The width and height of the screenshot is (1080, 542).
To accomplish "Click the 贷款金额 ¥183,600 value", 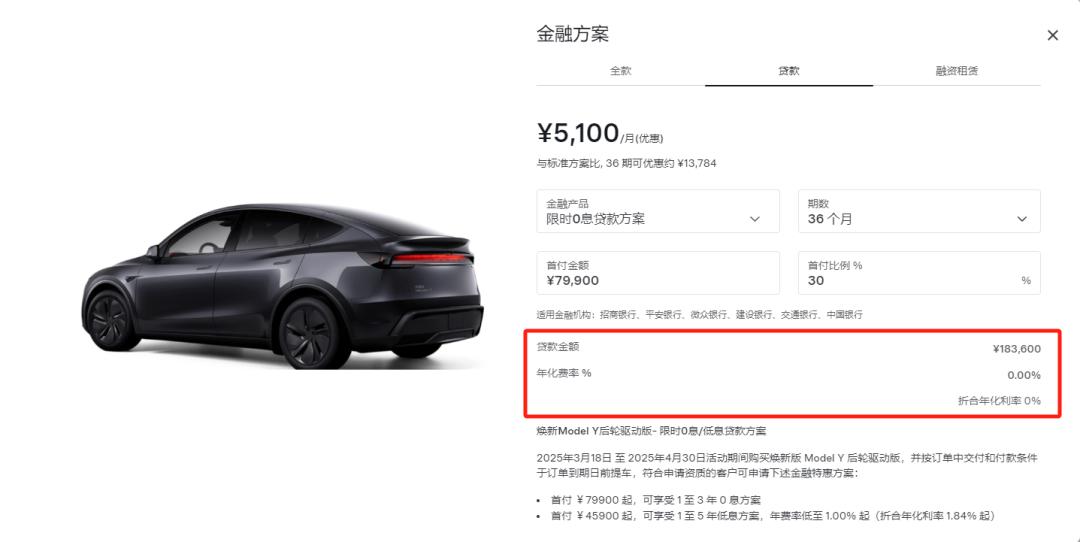I will tap(1017, 348).
